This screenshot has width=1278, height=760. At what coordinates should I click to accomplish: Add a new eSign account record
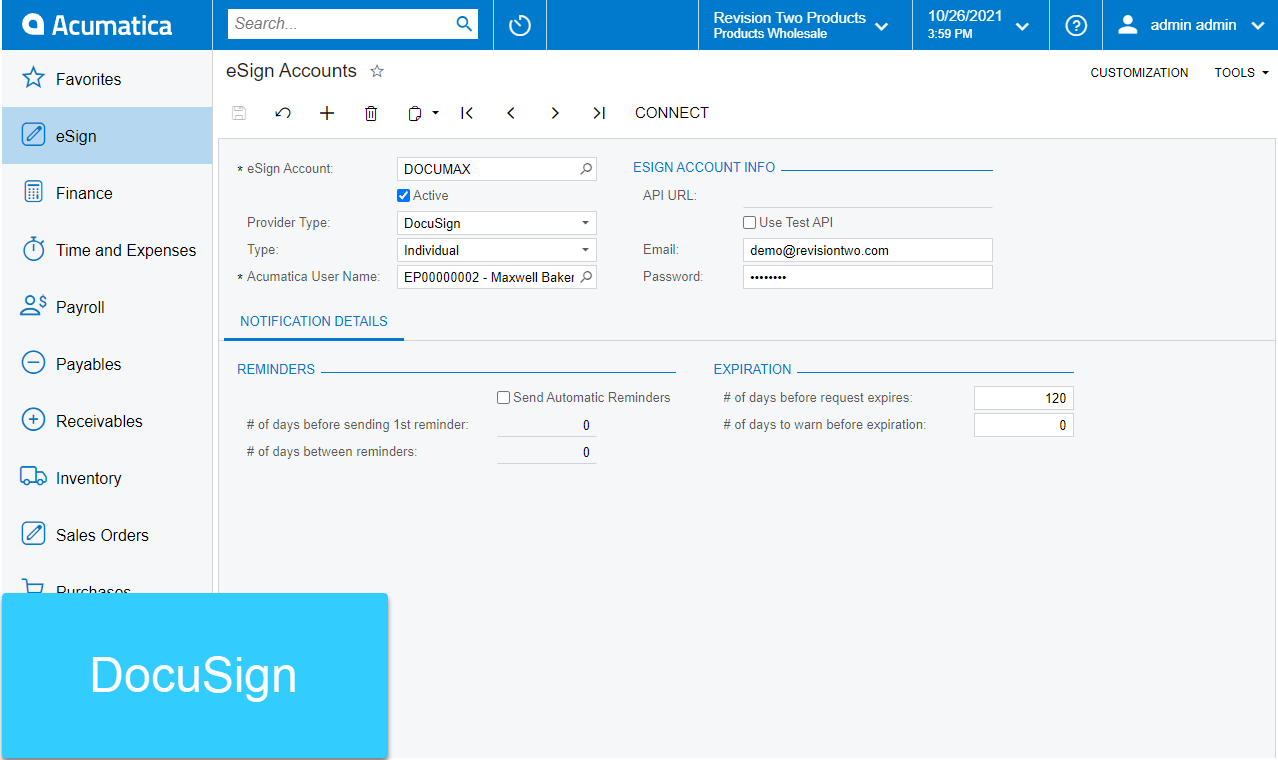coord(327,113)
